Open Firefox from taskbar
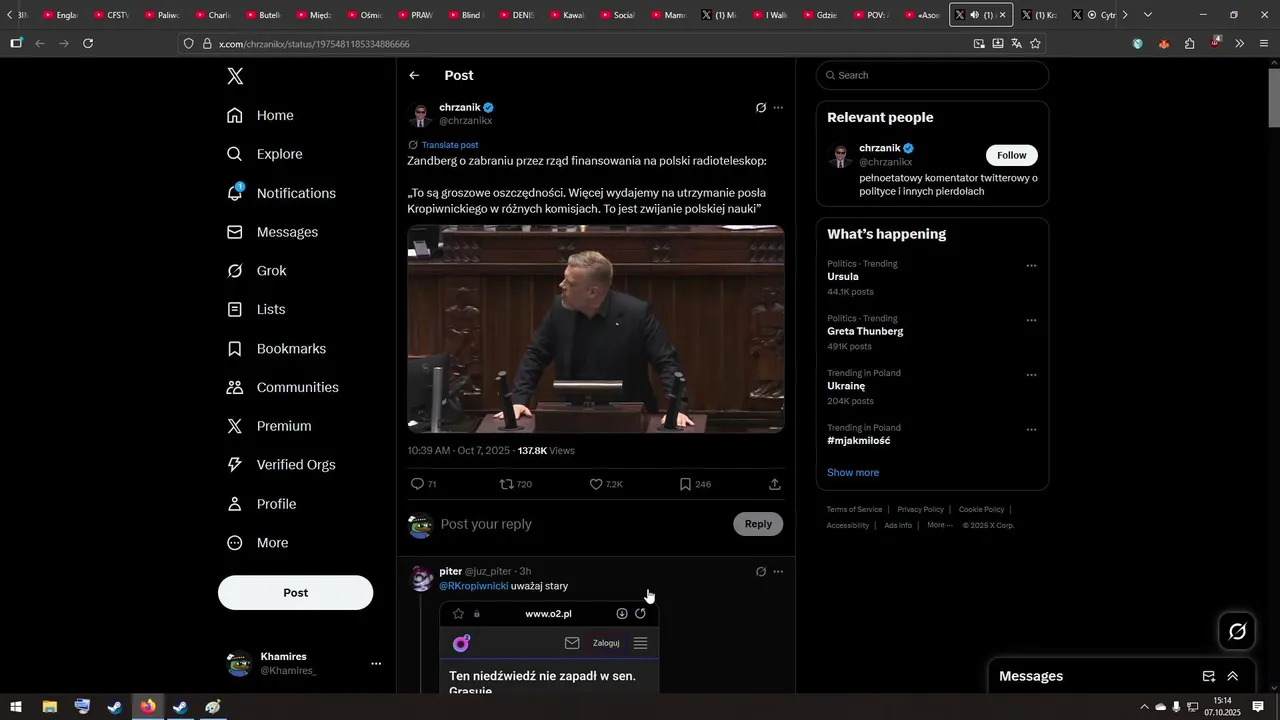This screenshot has height=720, width=1280. tap(148, 707)
